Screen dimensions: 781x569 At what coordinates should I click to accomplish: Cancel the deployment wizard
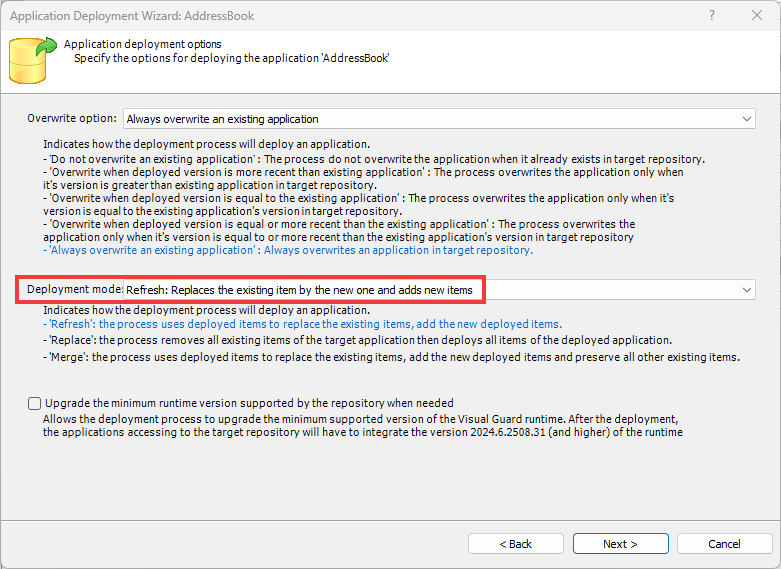pyautogui.click(x=724, y=544)
